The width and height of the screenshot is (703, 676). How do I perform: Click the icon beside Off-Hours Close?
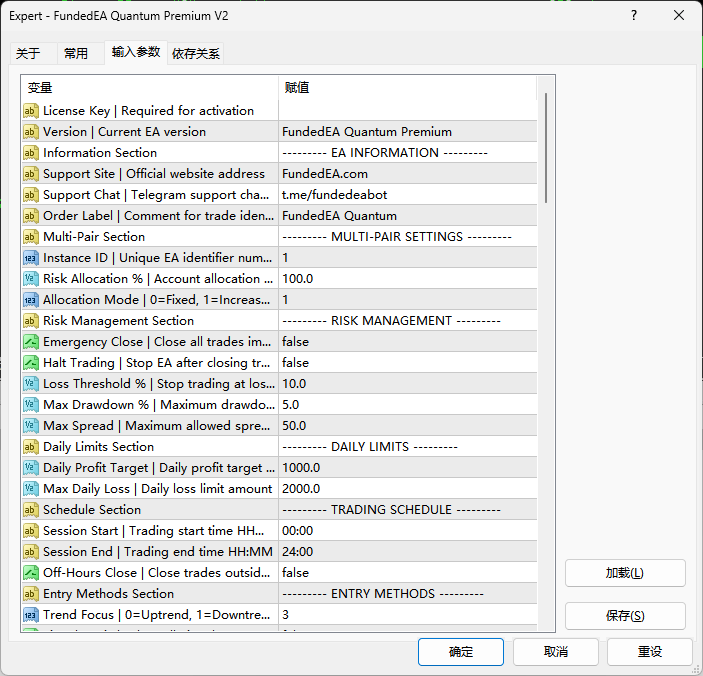point(31,573)
